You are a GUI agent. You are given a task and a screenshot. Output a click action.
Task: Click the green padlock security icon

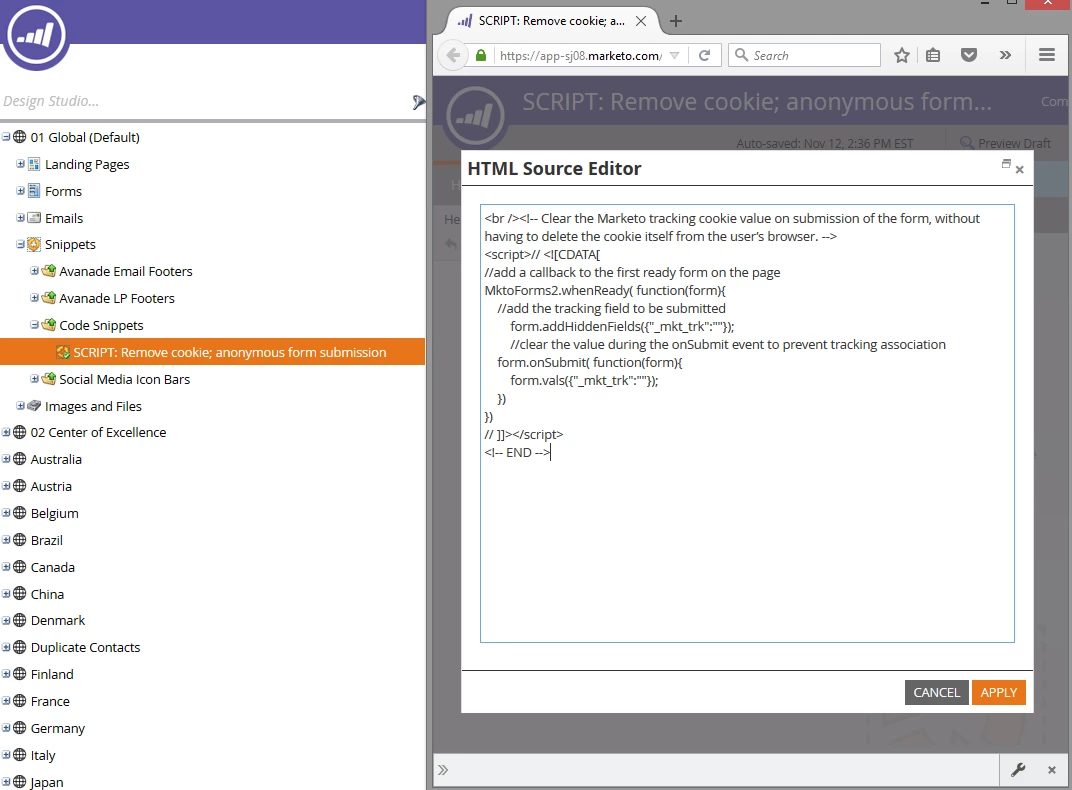coord(481,55)
